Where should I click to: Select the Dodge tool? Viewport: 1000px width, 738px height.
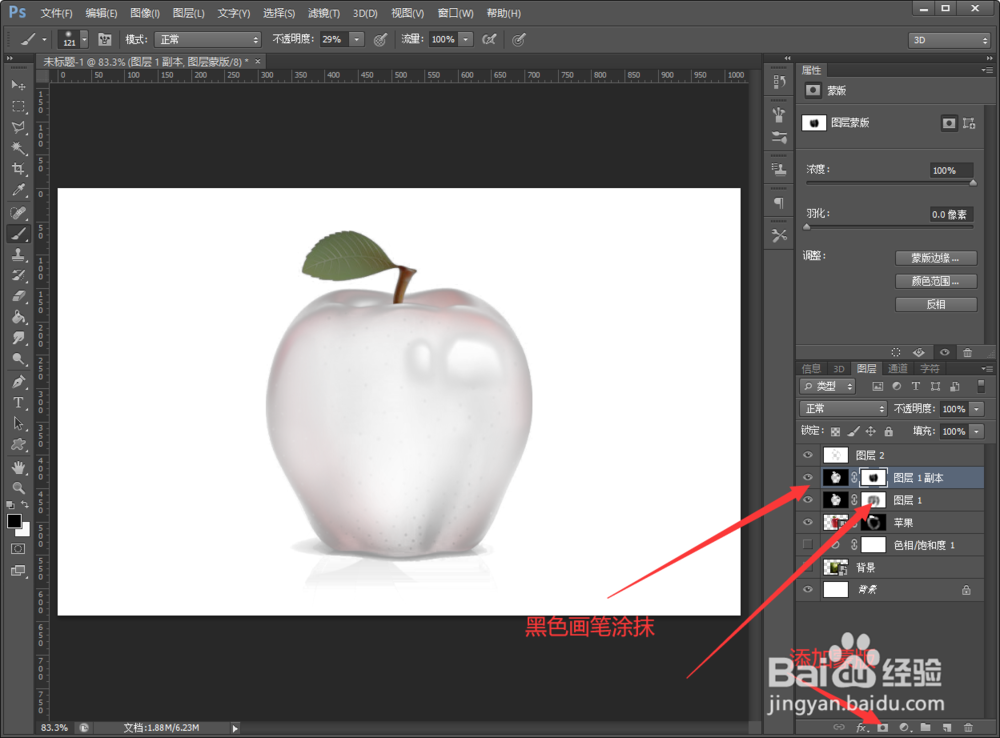coord(18,359)
